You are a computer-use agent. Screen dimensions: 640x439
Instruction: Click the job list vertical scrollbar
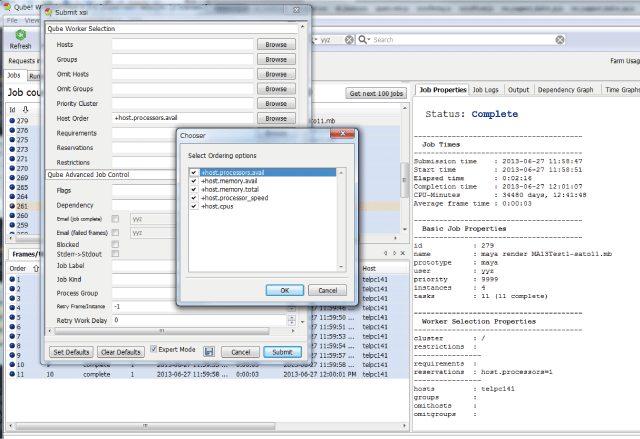[404, 180]
